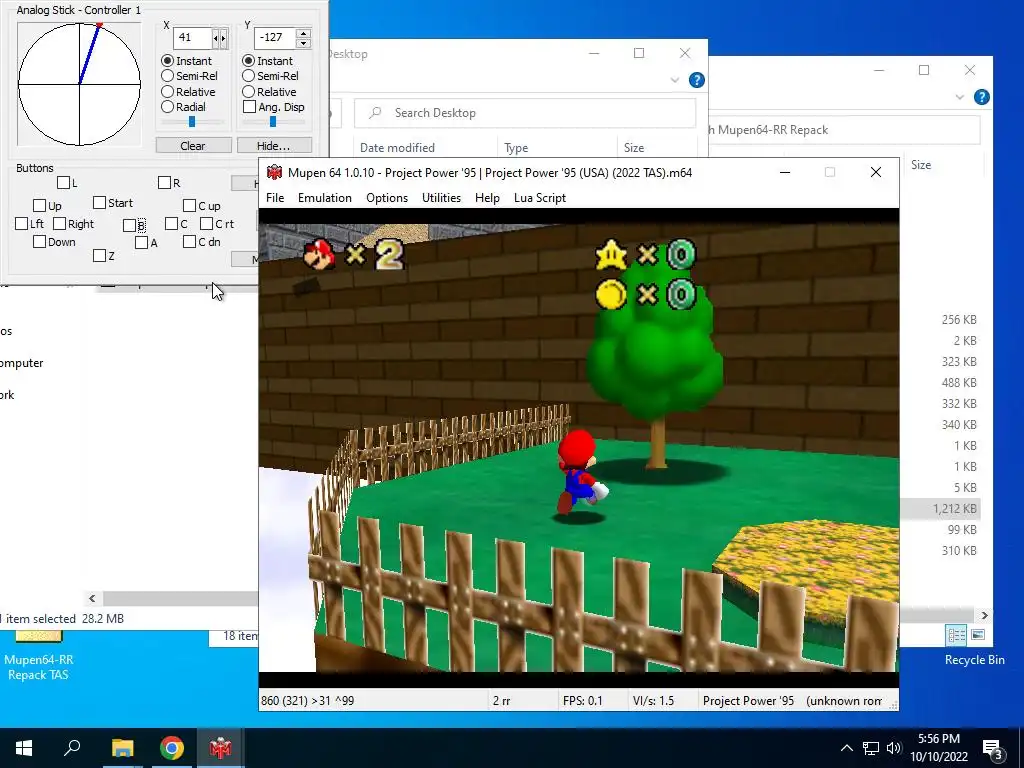Open the Lua Script menu
Image resolution: width=1024 pixels, height=768 pixels.
click(x=539, y=198)
